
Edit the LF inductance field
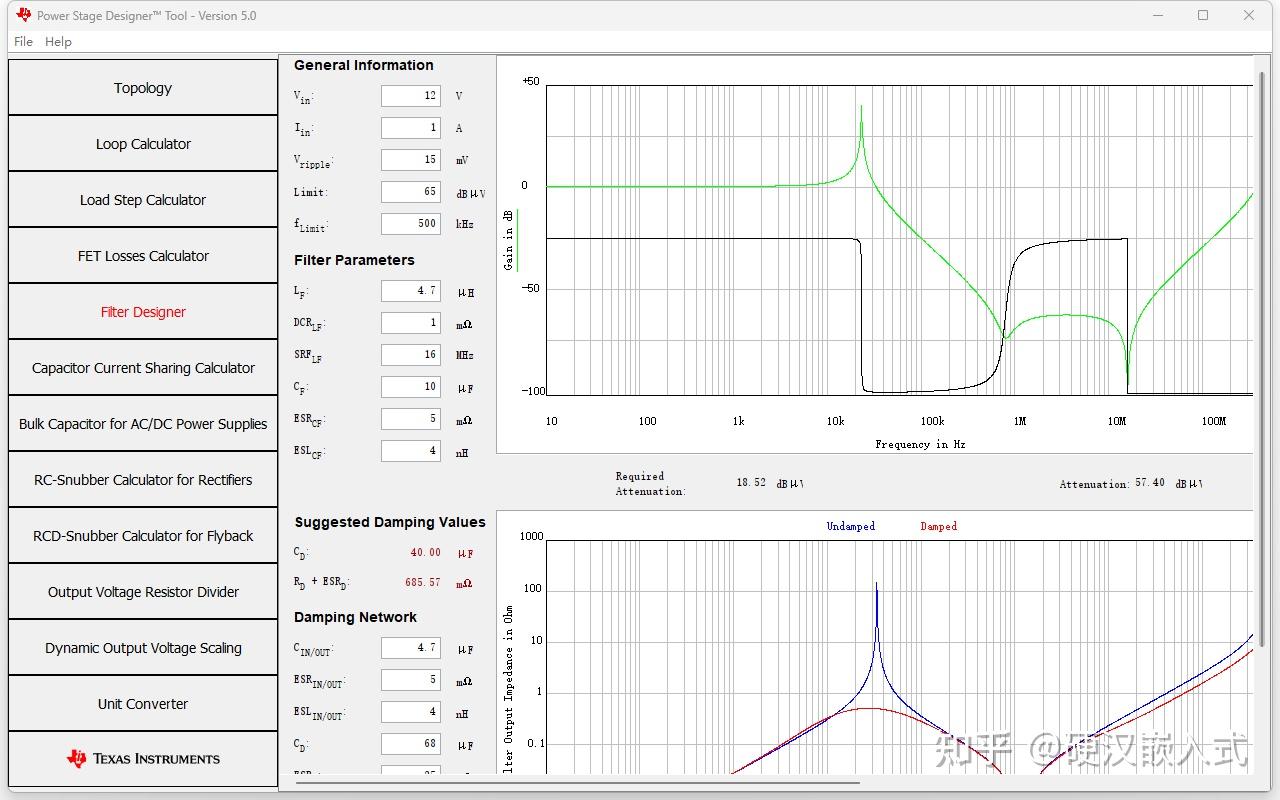tap(411, 291)
